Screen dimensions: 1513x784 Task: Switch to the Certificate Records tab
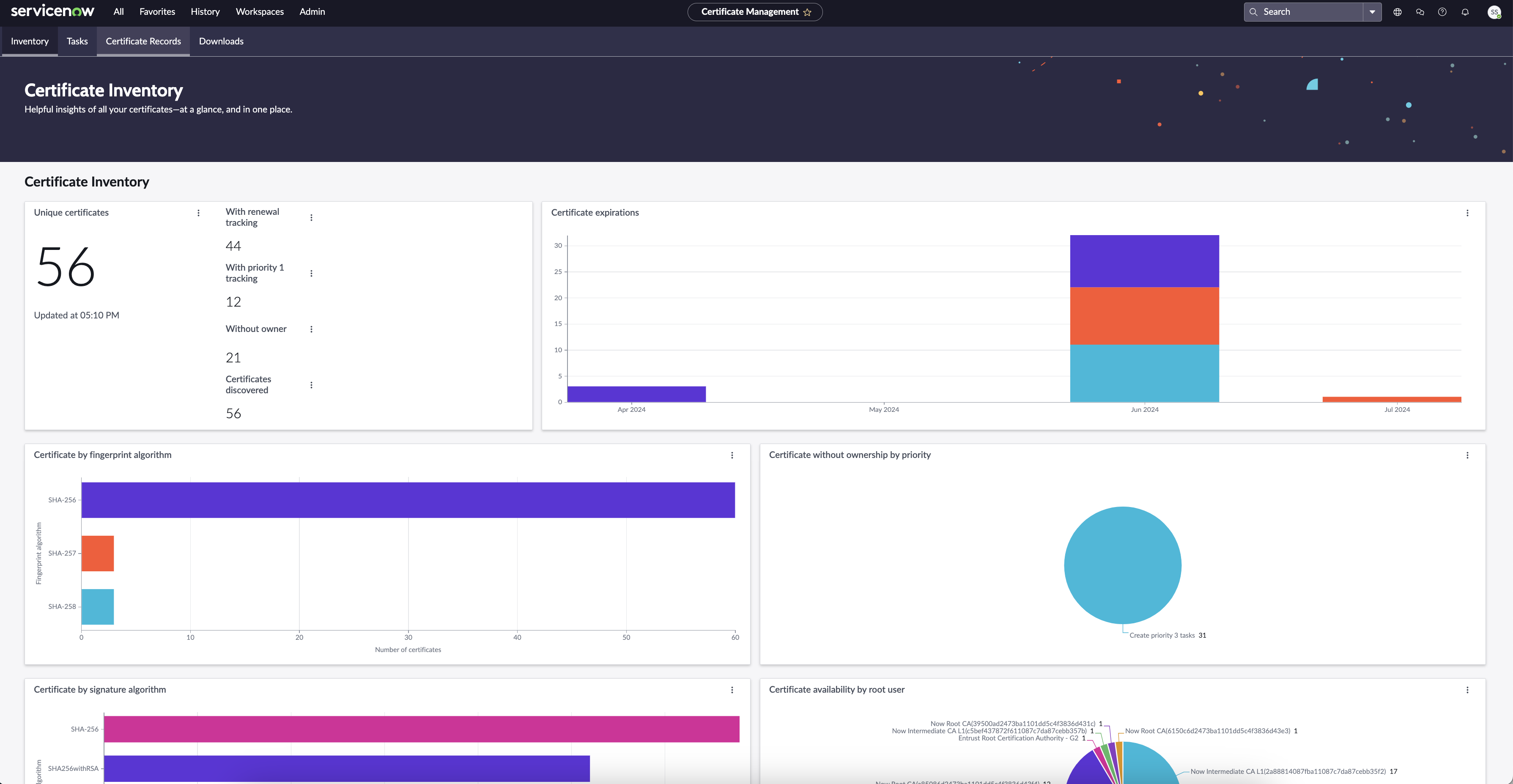pyautogui.click(x=143, y=41)
